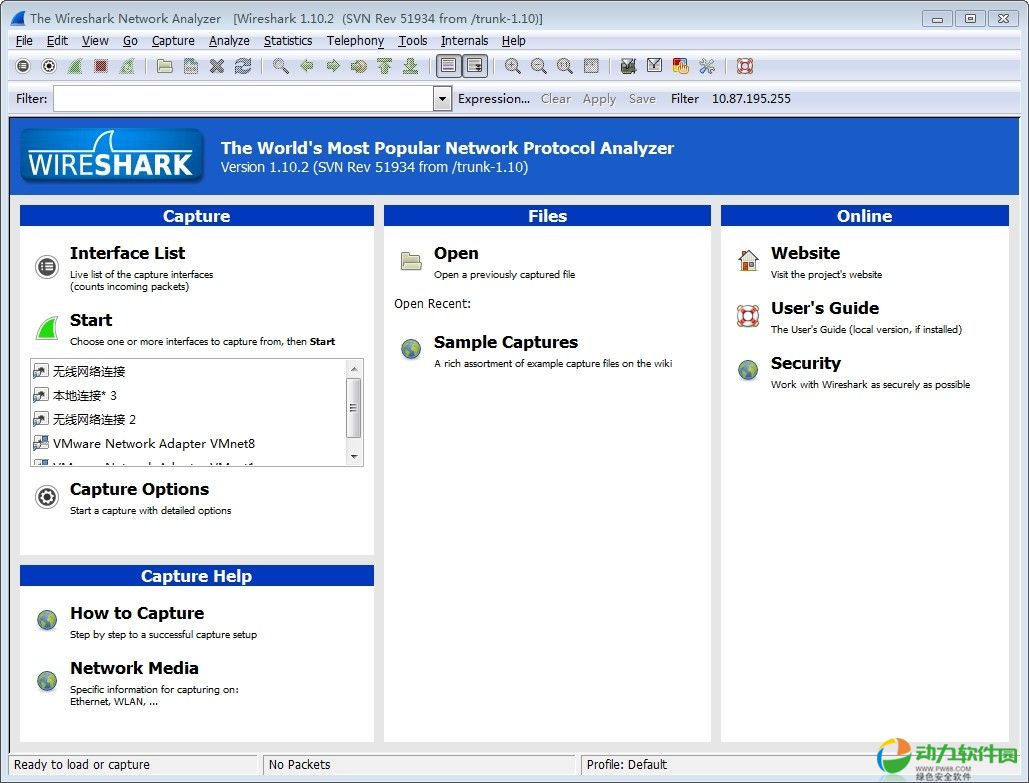Open the preferences tools icon
Screen dimensions: 1029x783
pos(707,67)
